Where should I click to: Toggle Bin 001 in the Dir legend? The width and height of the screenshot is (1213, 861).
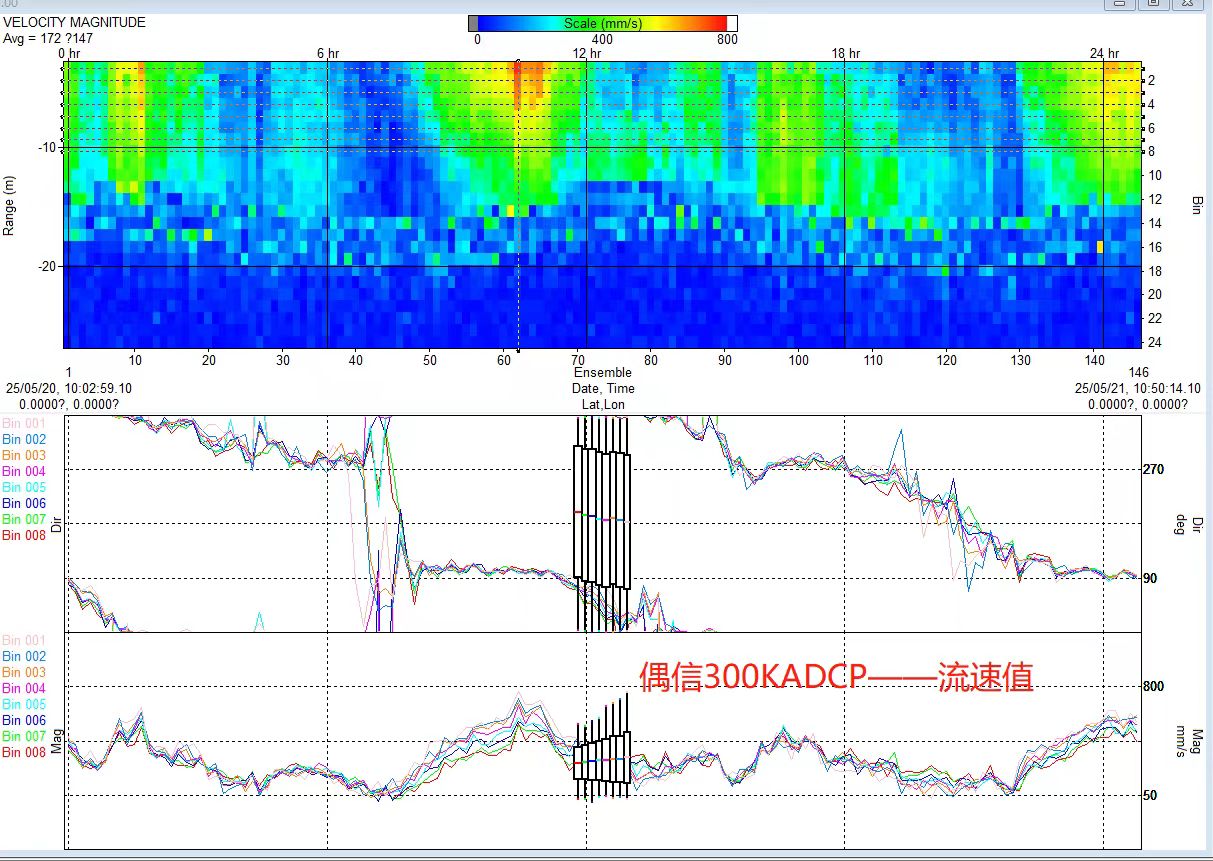coord(24,423)
